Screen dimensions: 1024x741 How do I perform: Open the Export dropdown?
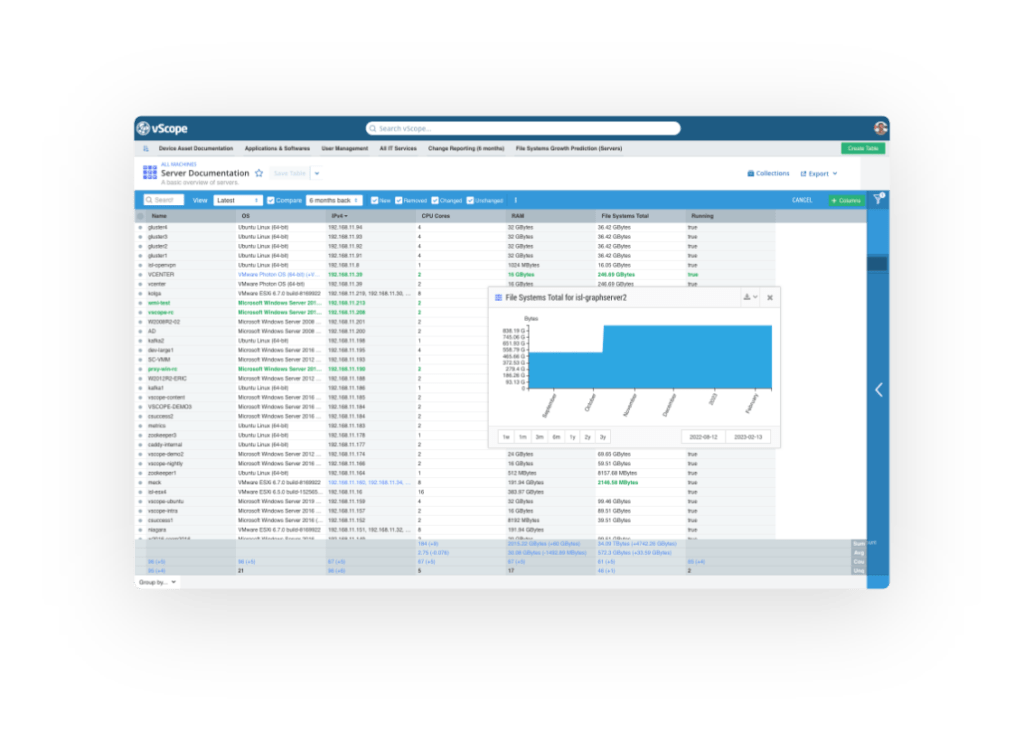pos(819,174)
